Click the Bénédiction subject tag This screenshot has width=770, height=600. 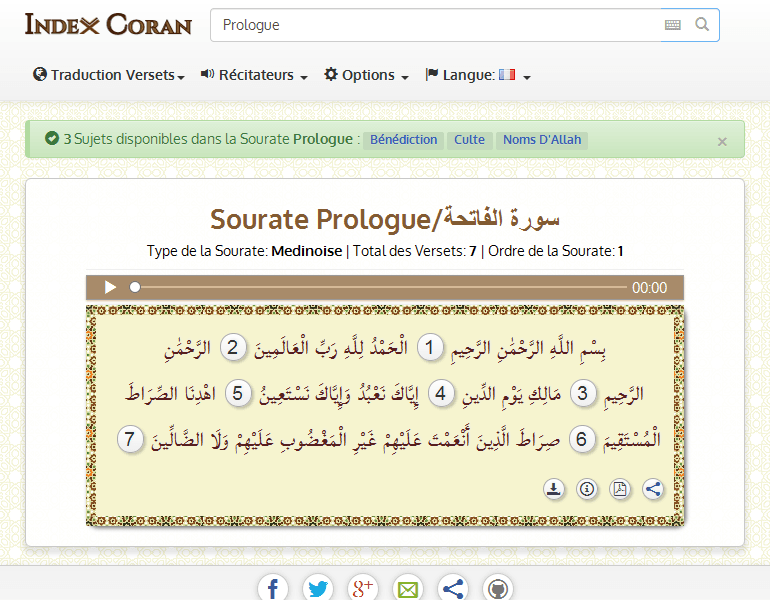pyautogui.click(x=403, y=140)
